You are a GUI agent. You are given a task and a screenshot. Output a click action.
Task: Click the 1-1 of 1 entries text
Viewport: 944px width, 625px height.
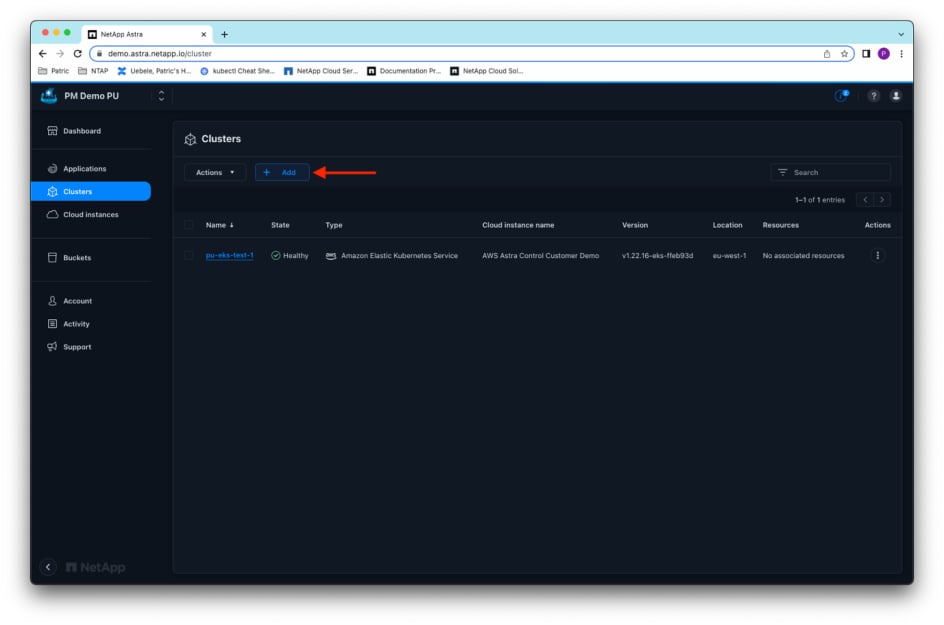click(x=819, y=200)
